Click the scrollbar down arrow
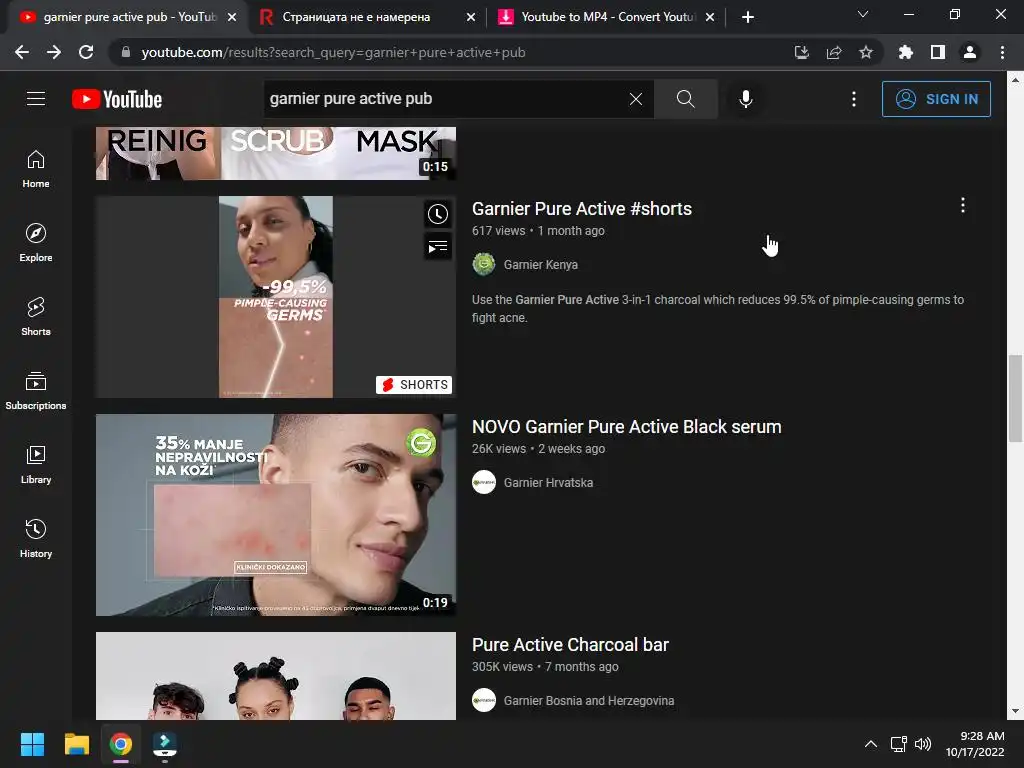Image resolution: width=1024 pixels, height=768 pixels. [1015, 711]
